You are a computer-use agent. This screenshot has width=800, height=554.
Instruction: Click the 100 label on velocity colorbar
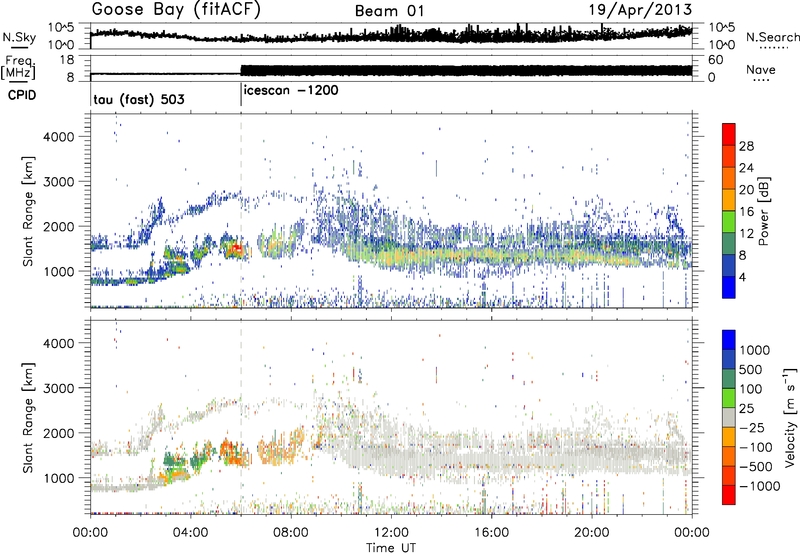click(x=751, y=389)
